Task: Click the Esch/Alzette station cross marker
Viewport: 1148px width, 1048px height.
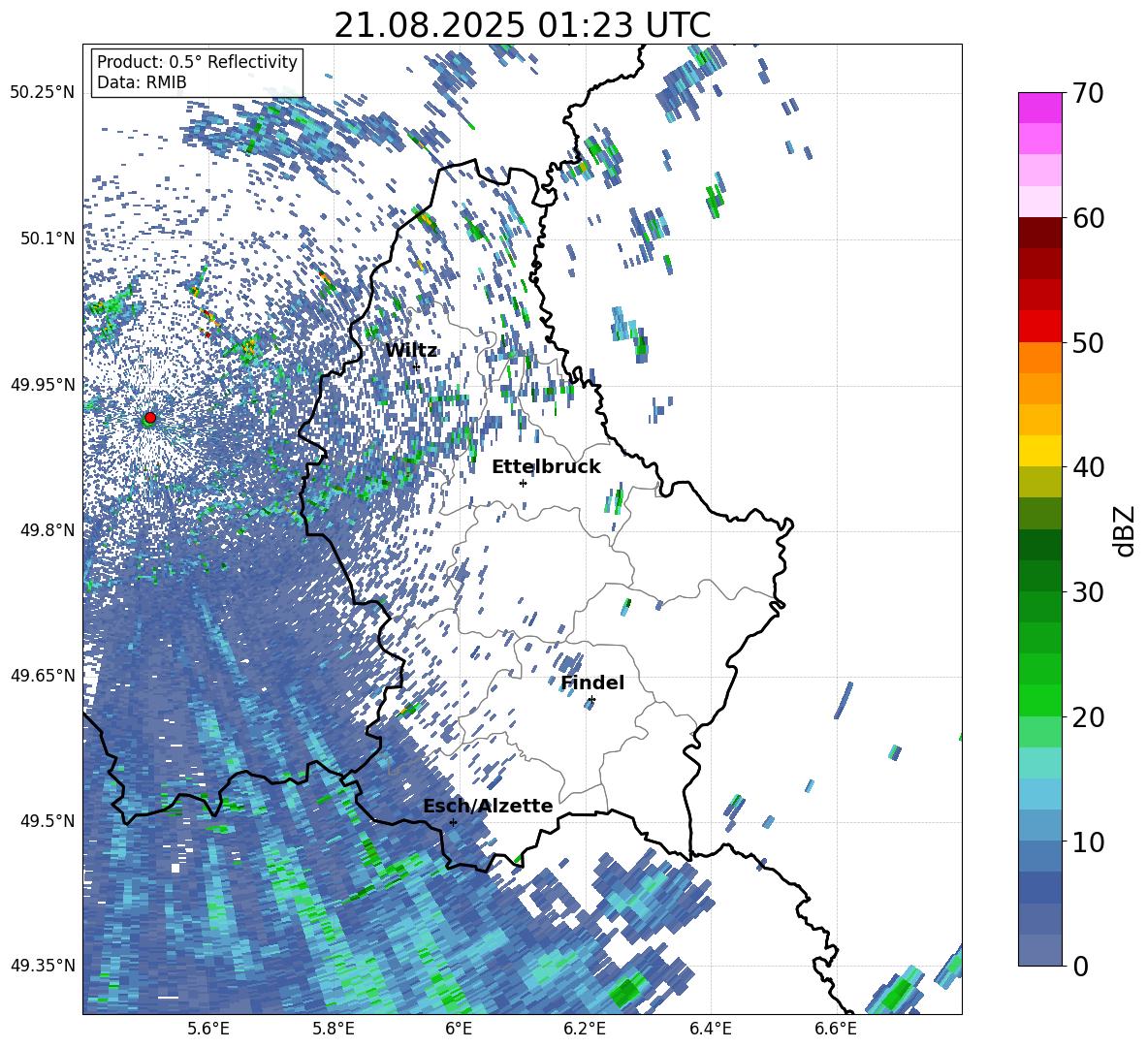Action: 453,822
